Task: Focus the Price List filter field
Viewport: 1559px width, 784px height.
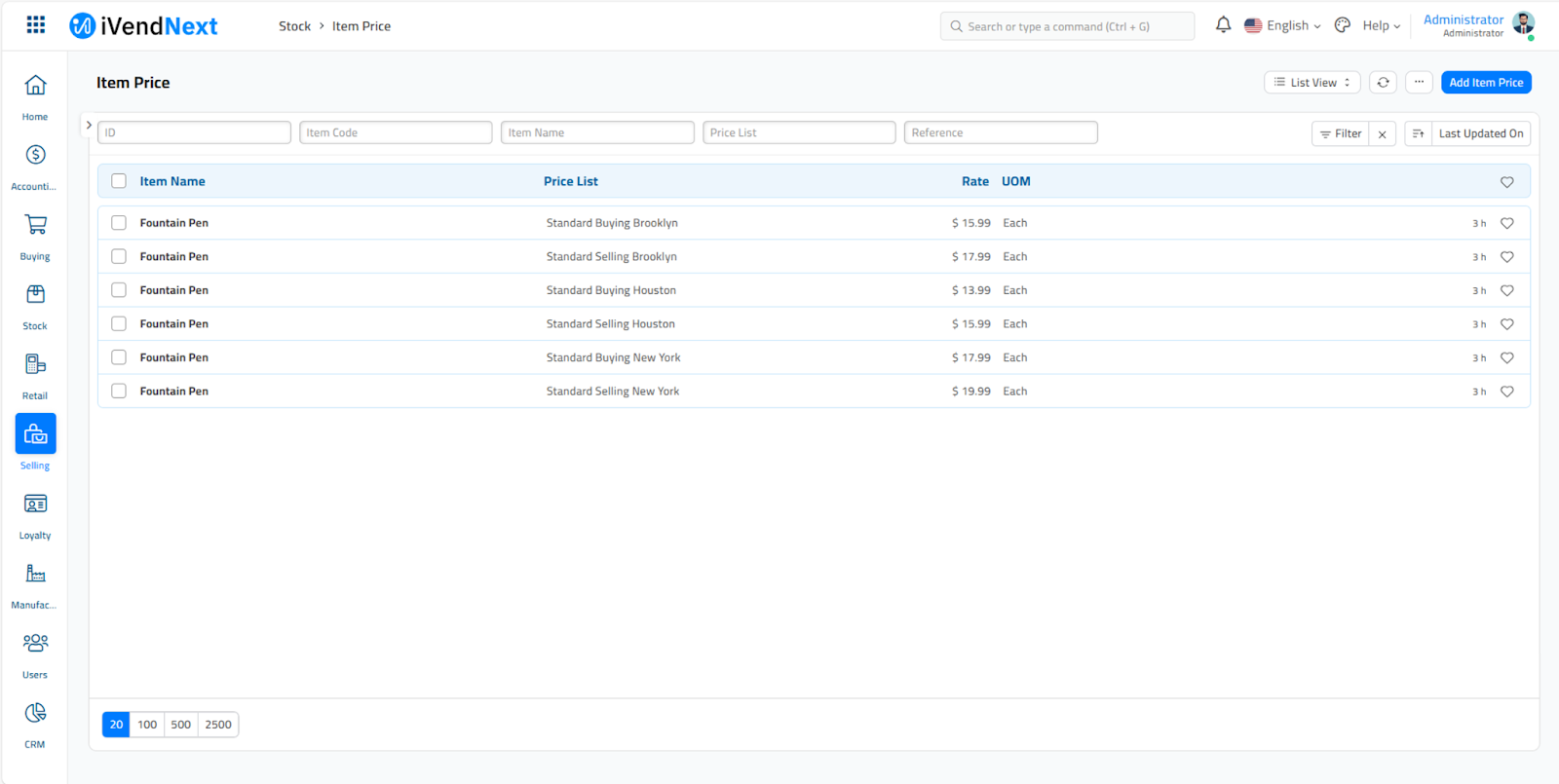Action: 798,132
